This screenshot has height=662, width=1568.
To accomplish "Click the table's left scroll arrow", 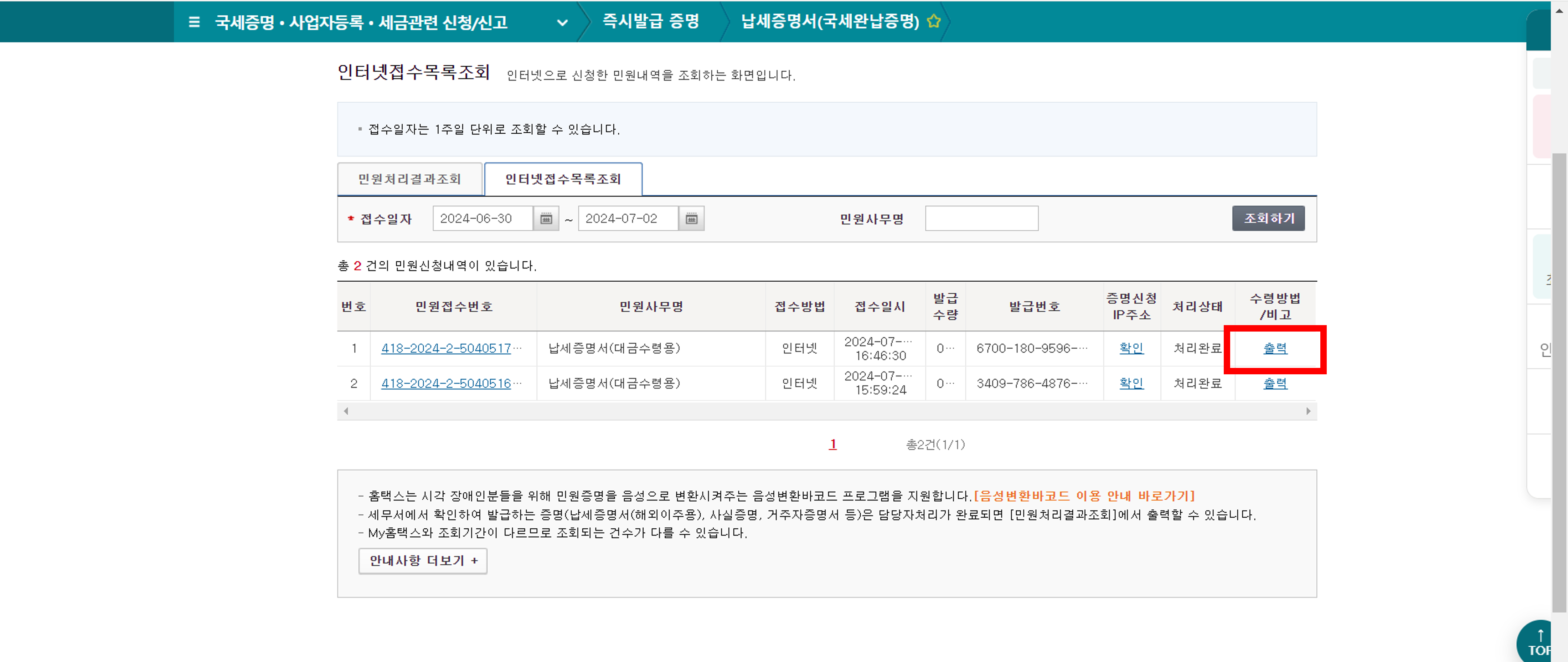I will [x=345, y=410].
